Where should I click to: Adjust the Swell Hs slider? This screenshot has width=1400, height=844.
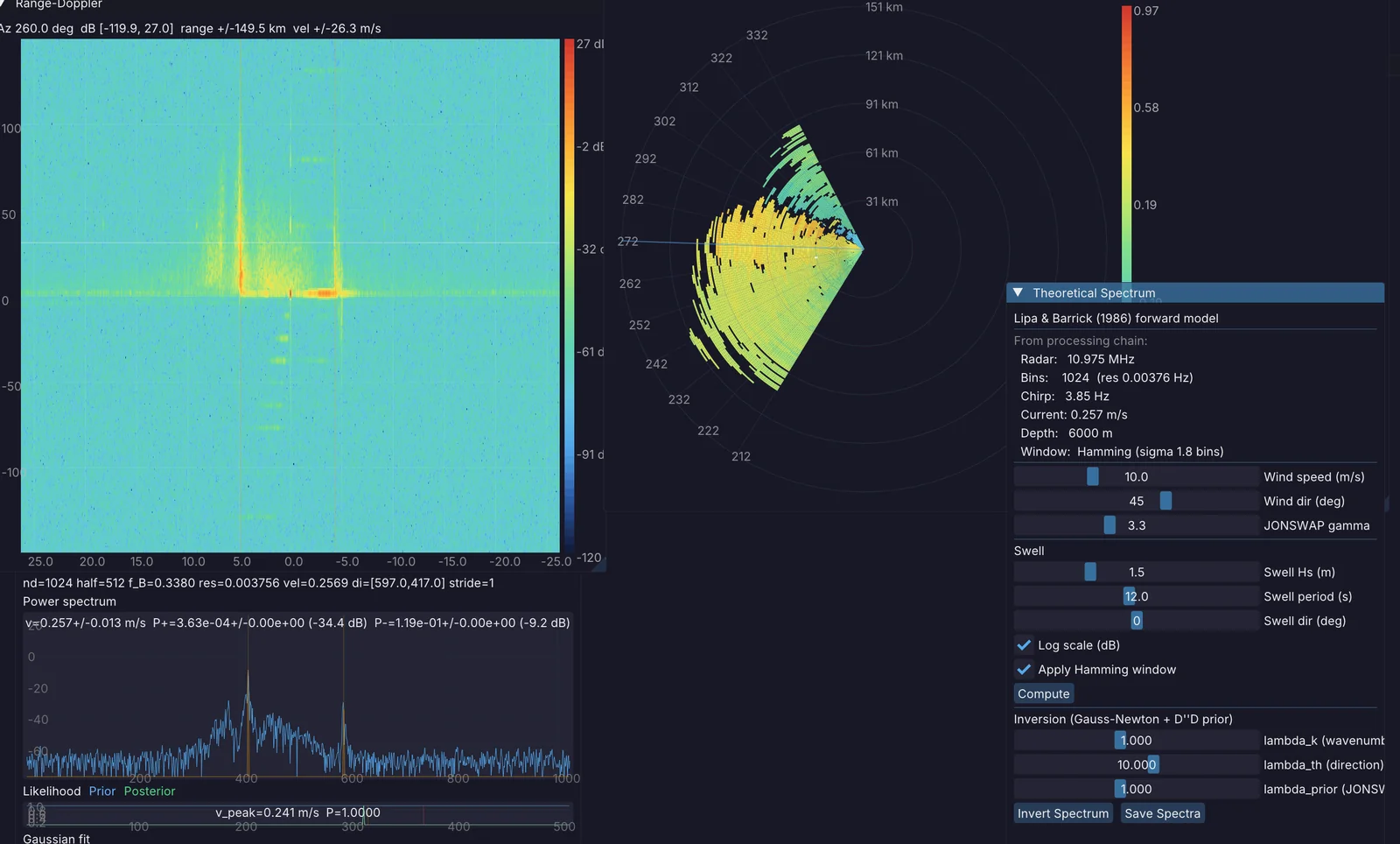click(x=1136, y=572)
